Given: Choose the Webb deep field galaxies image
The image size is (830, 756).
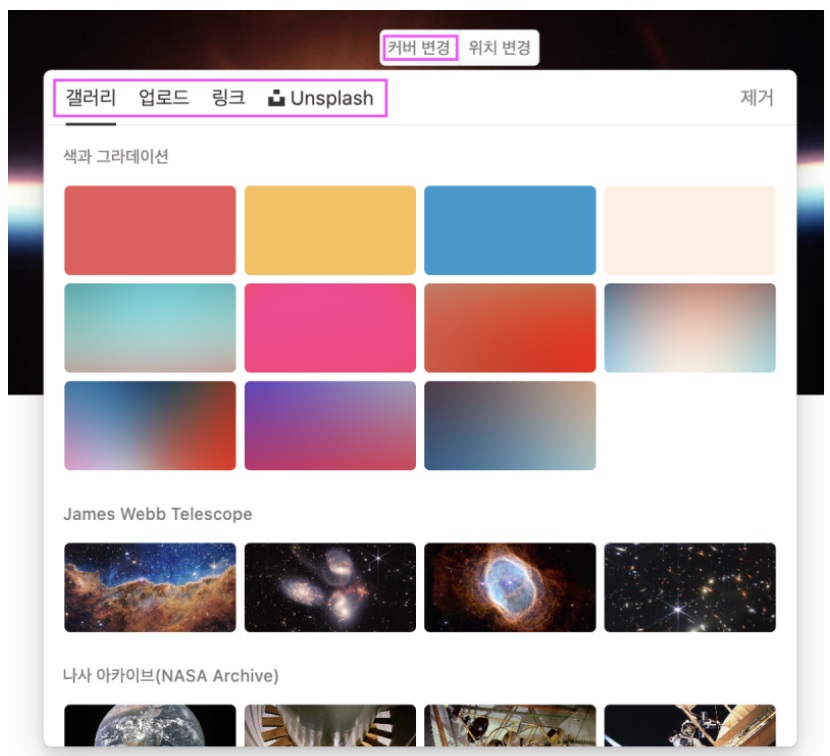Looking at the screenshot, I should [x=690, y=587].
